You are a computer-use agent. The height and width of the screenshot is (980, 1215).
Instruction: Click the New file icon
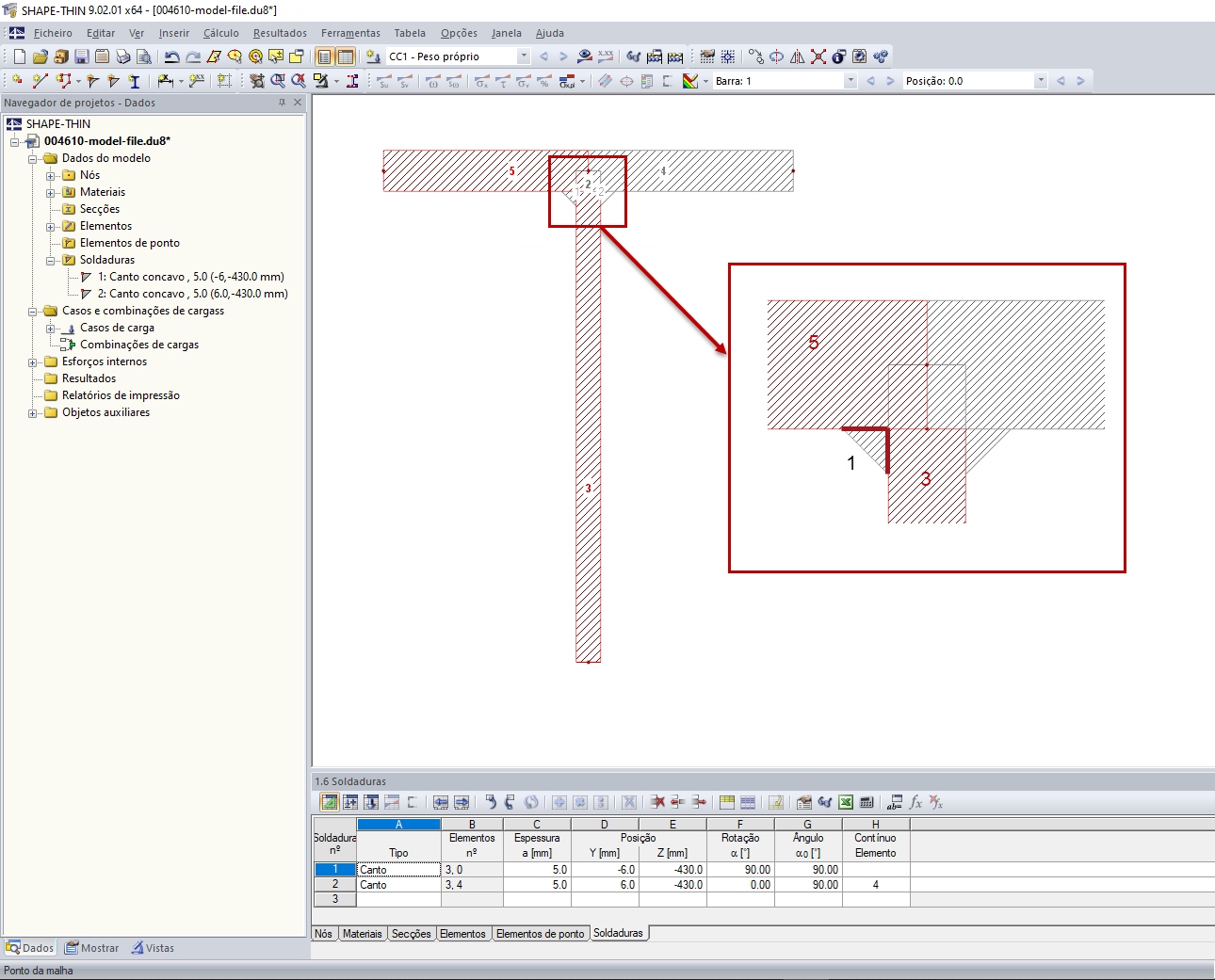tap(19, 56)
